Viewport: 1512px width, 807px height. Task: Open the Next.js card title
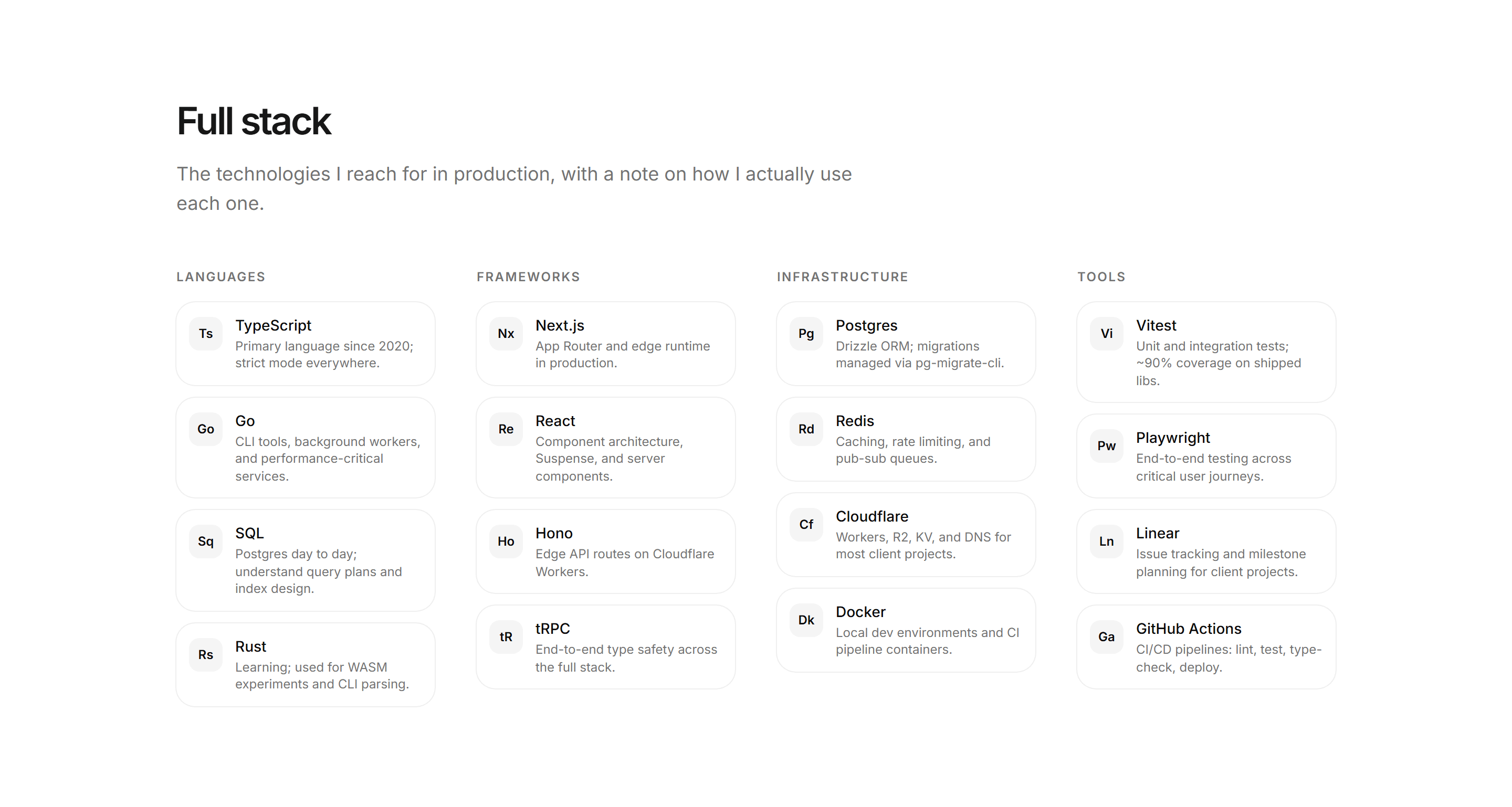point(560,325)
